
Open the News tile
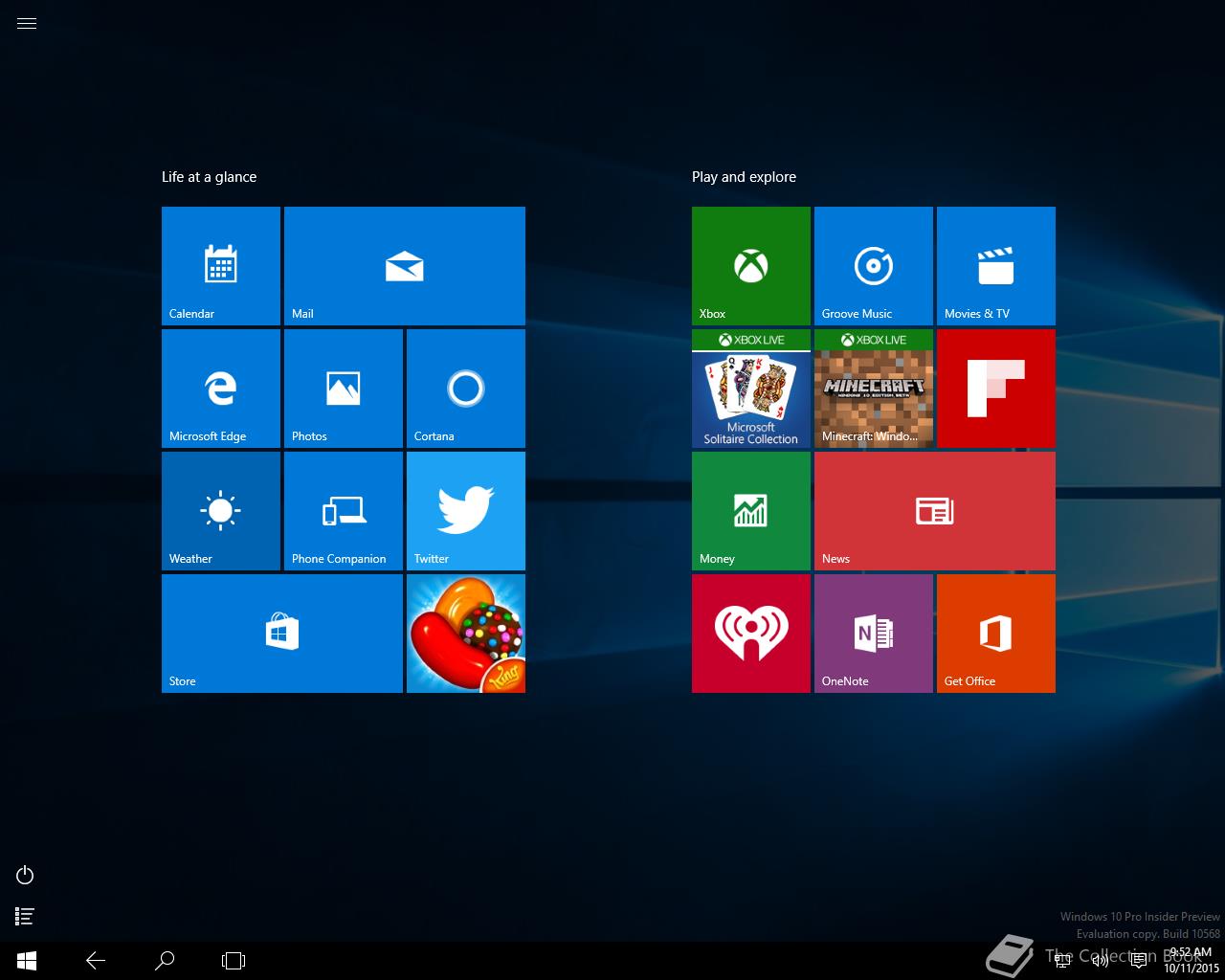click(935, 511)
